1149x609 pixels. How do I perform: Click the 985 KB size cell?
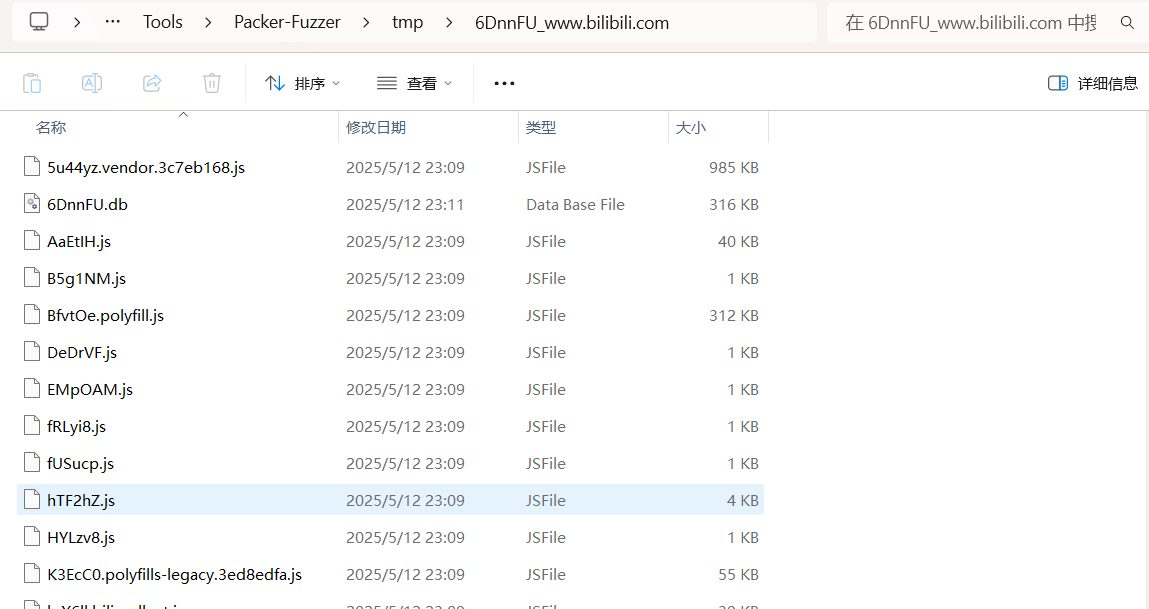(x=734, y=168)
